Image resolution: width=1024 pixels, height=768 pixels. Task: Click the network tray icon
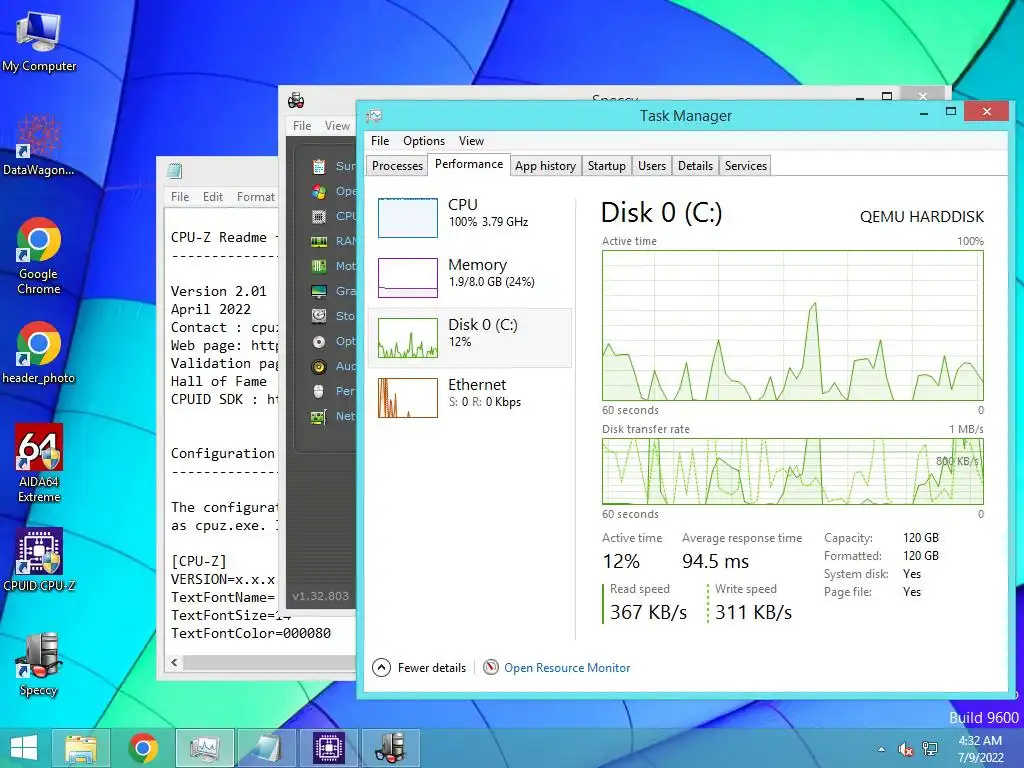click(x=930, y=749)
